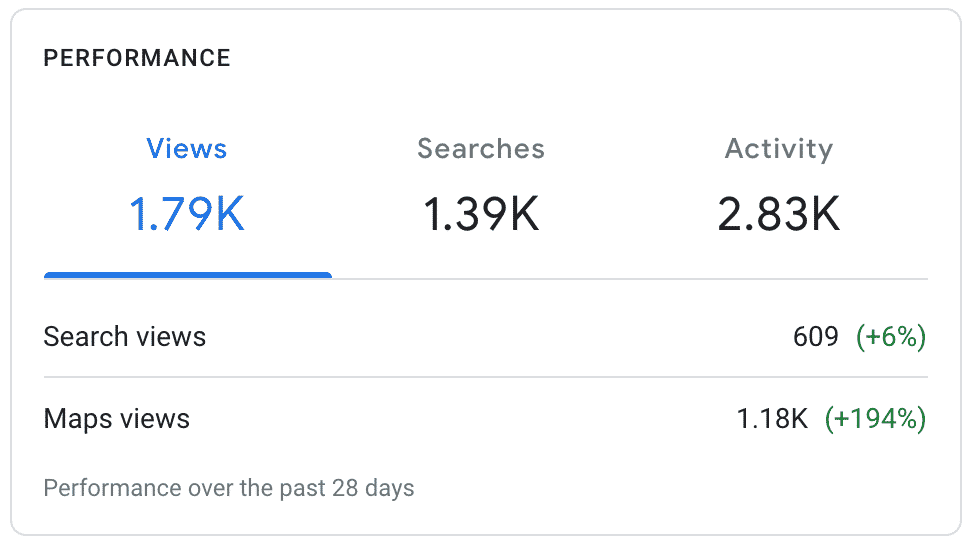The height and width of the screenshot is (544, 970).
Task: Click the +194% change indicator
Action: (x=875, y=418)
